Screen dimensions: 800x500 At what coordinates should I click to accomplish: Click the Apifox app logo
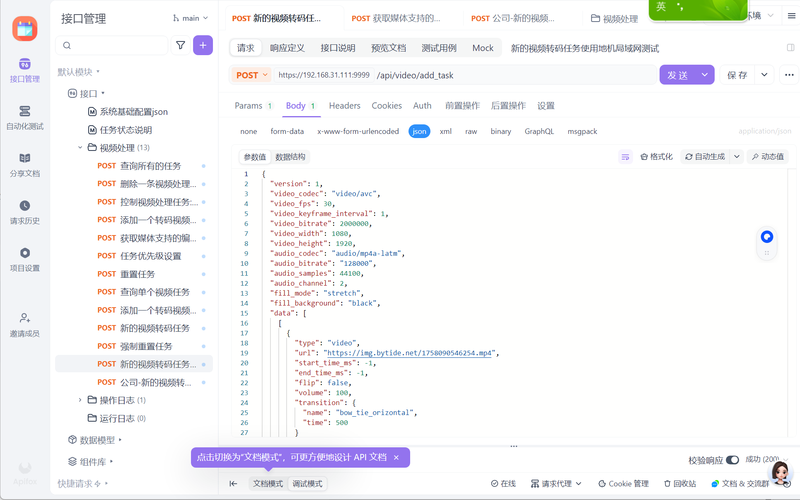click(x=24, y=29)
